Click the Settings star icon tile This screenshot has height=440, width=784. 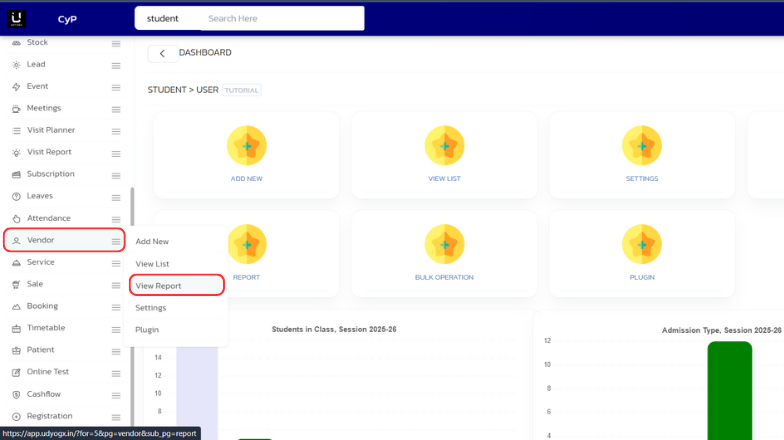[641, 145]
